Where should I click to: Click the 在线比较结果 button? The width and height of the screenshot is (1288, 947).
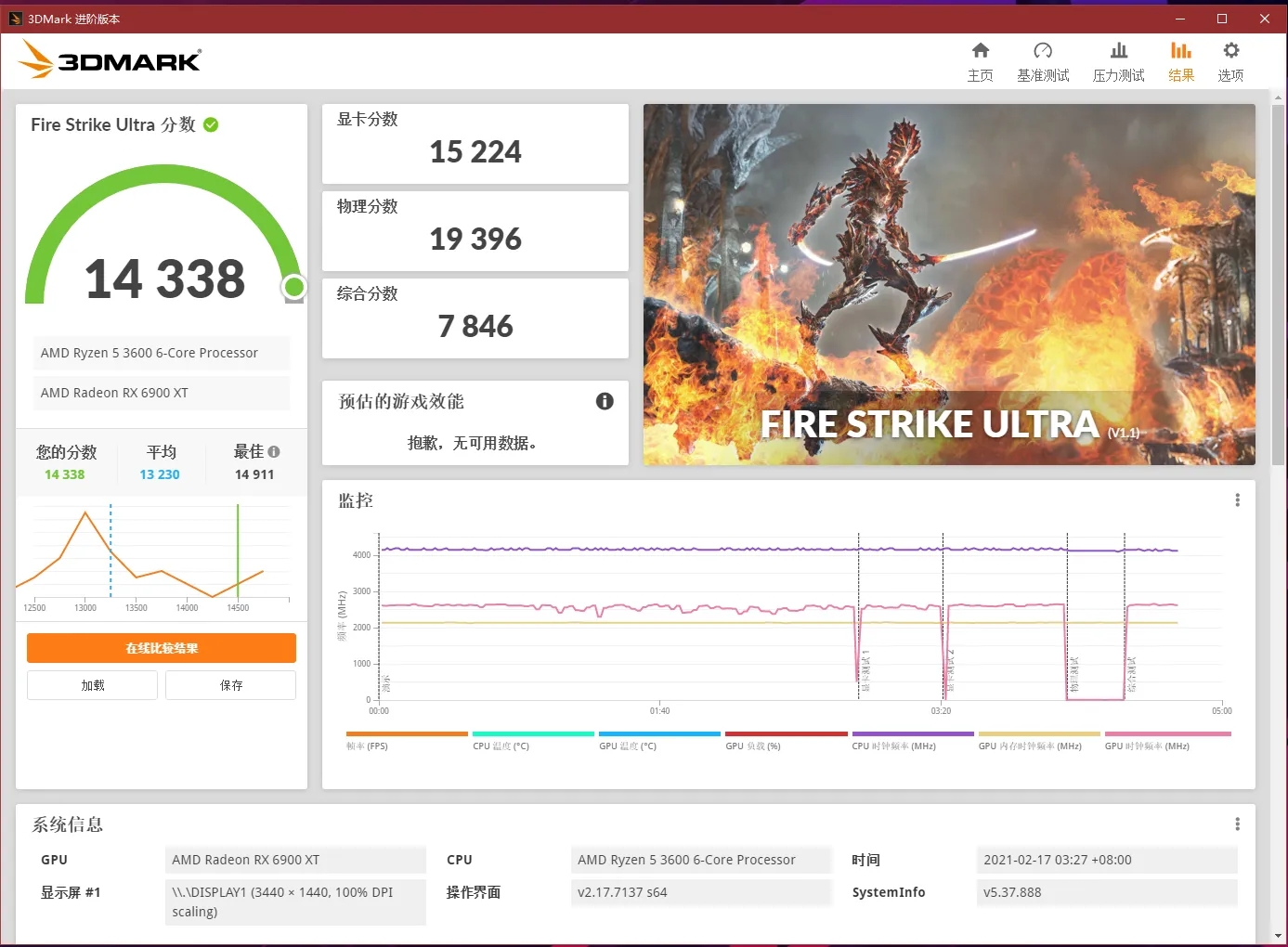(162, 648)
